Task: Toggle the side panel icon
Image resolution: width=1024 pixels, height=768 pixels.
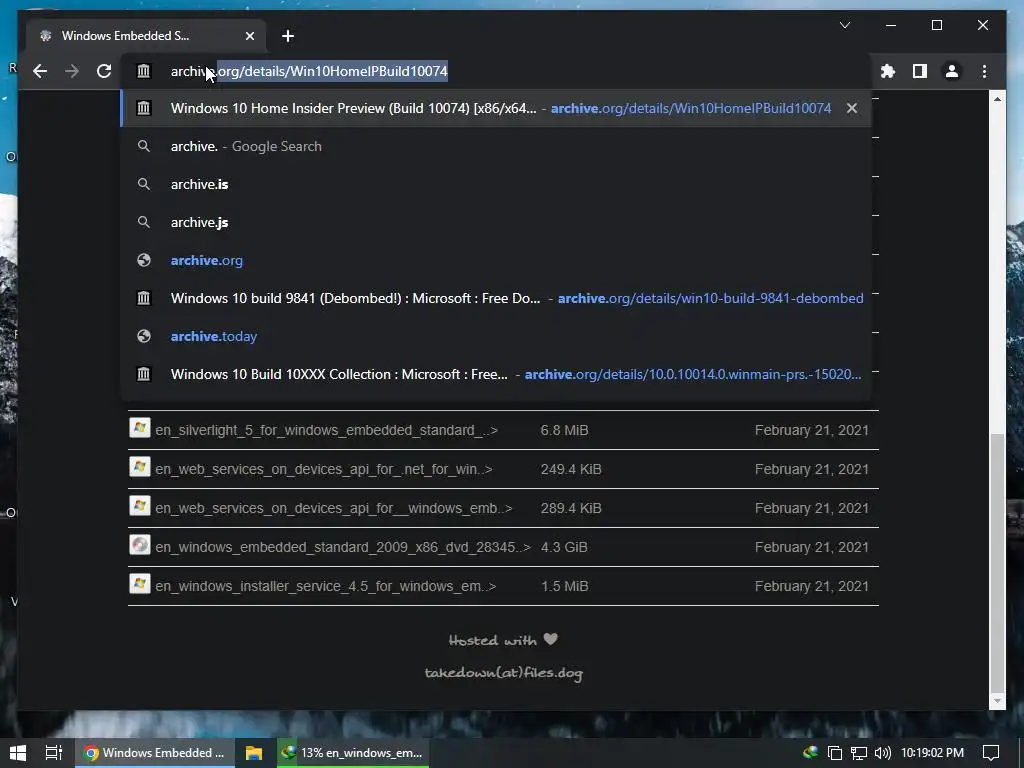Action: pyautogui.click(x=920, y=71)
